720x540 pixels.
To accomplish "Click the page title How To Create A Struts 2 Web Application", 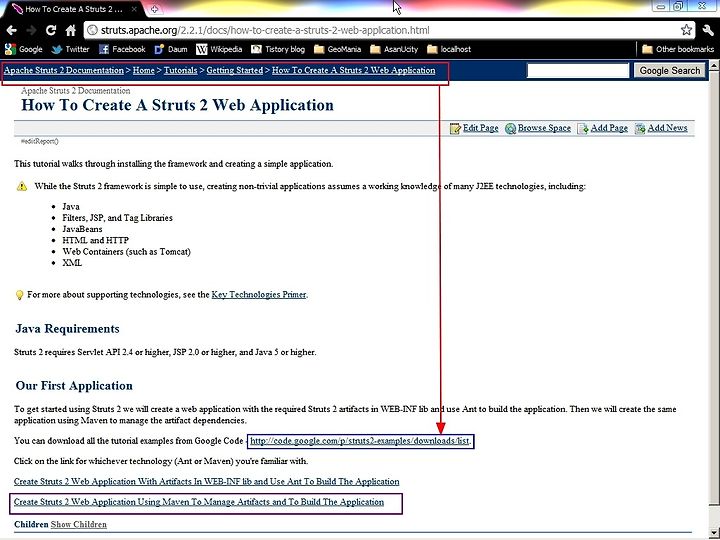I will pos(177,105).
